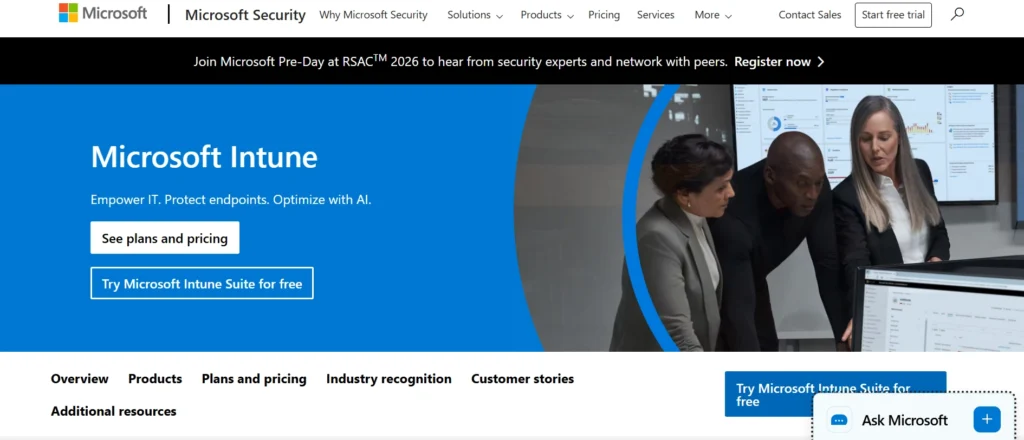This screenshot has height=440, width=1024.
Task: Switch to the Overview tab
Action: point(80,379)
